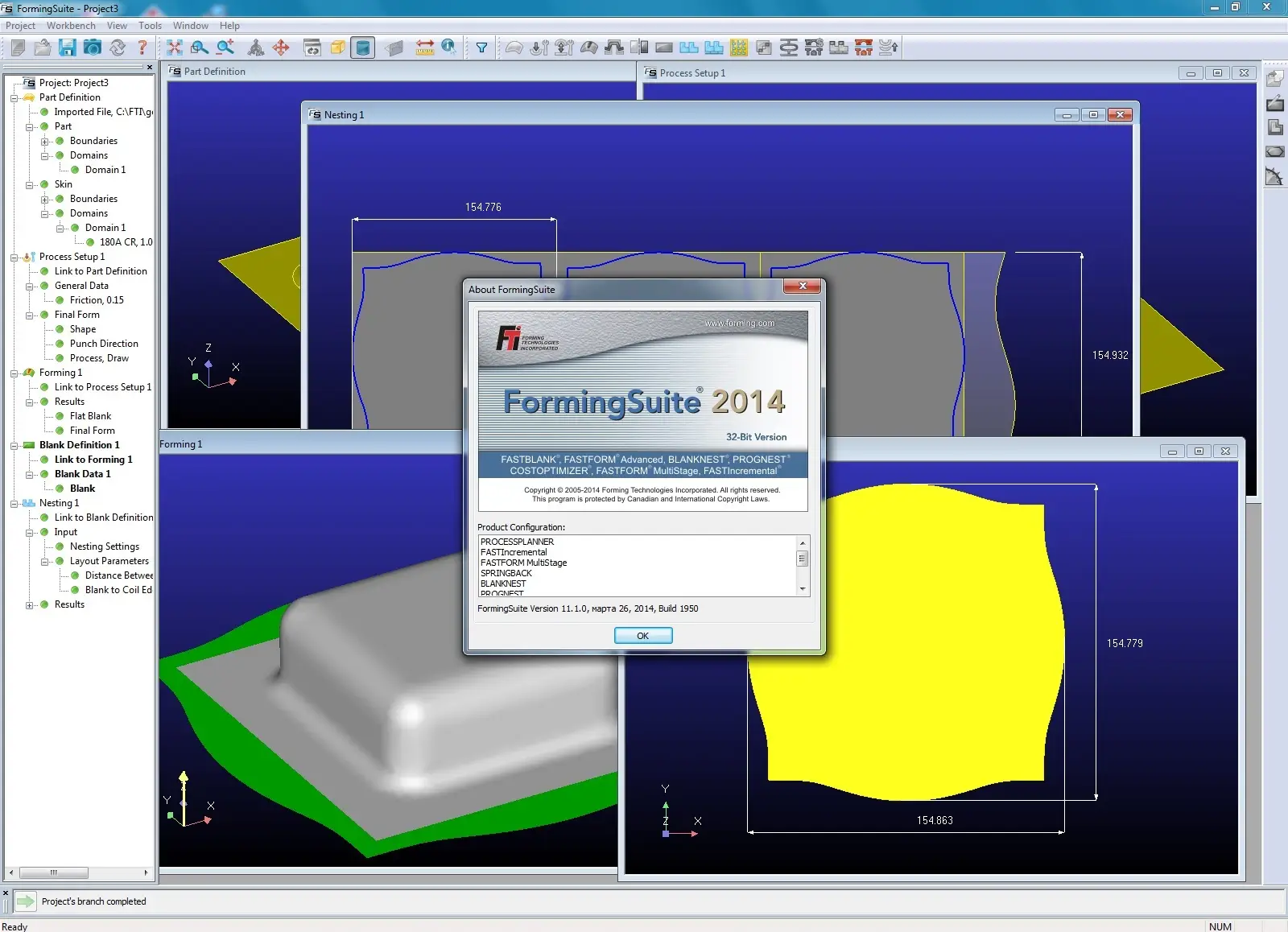Screen dimensions: 1288x932
Task: Click the first blue blank nesting icon
Action: pos(689,47)
